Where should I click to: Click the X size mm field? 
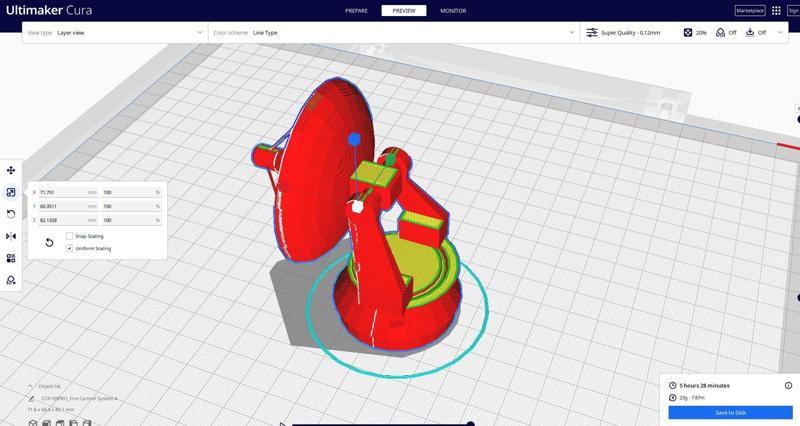tap(68, 192)
